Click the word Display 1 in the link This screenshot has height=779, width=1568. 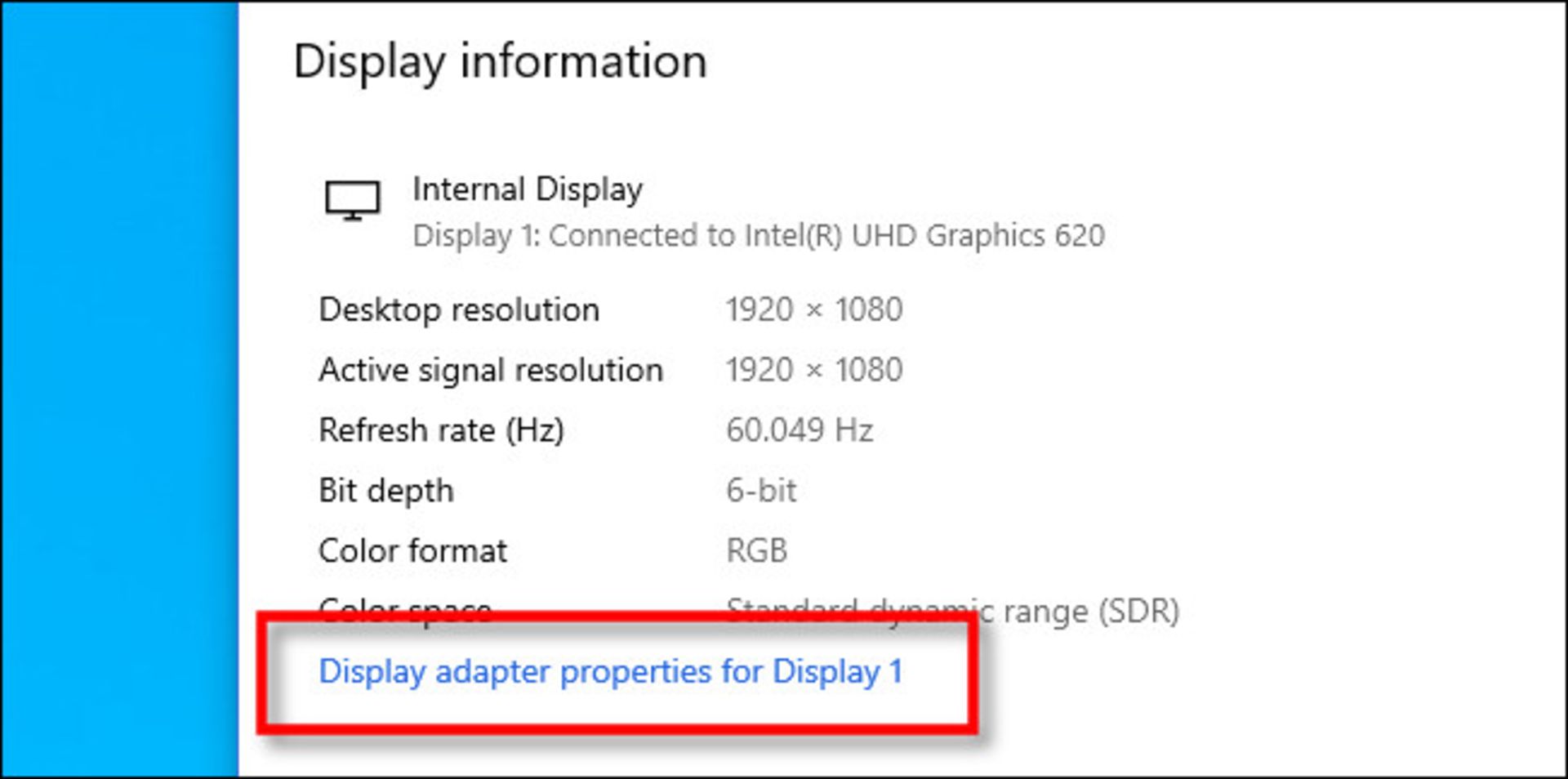(837, 671)
